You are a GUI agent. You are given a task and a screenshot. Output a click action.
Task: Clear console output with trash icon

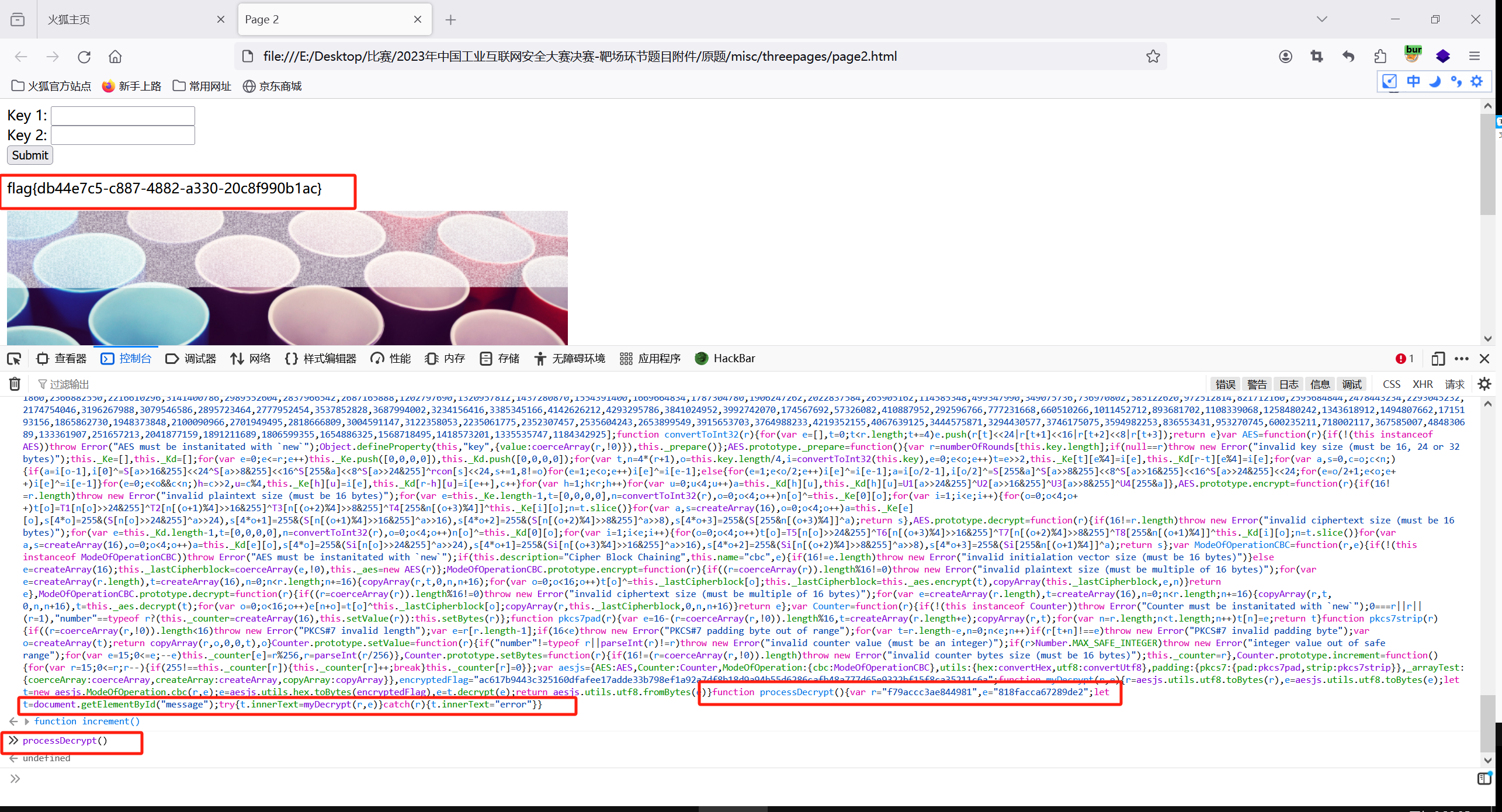click(x=15, y=384)
